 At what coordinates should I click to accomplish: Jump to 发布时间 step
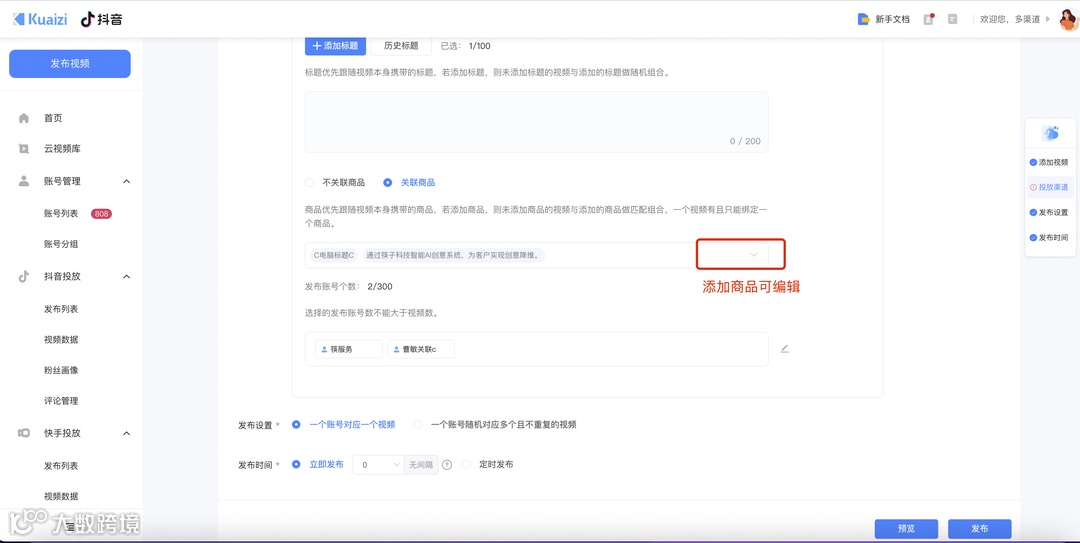point(1049,238)
